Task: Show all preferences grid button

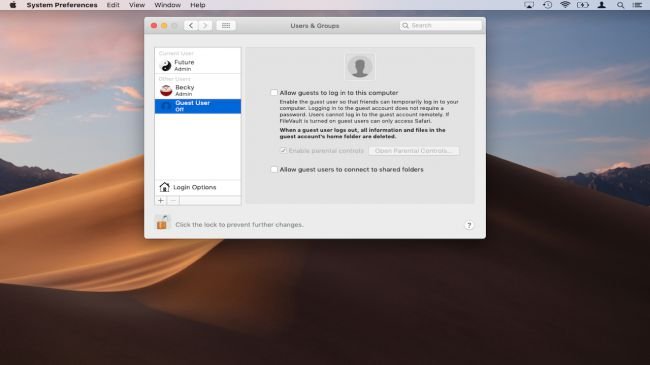Action: pos(226,25)
